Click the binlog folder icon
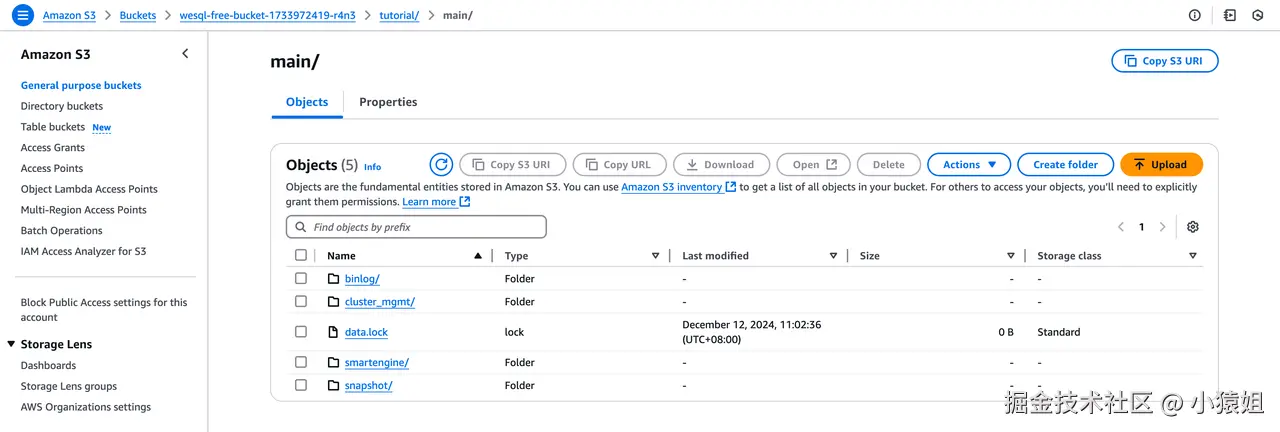 pos(334,279)
